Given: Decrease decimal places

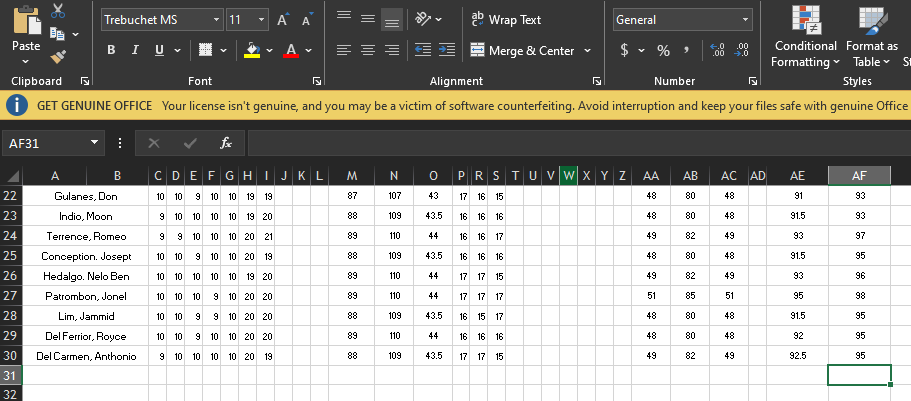Looking at the screenshot, I should tap(742, 51).
